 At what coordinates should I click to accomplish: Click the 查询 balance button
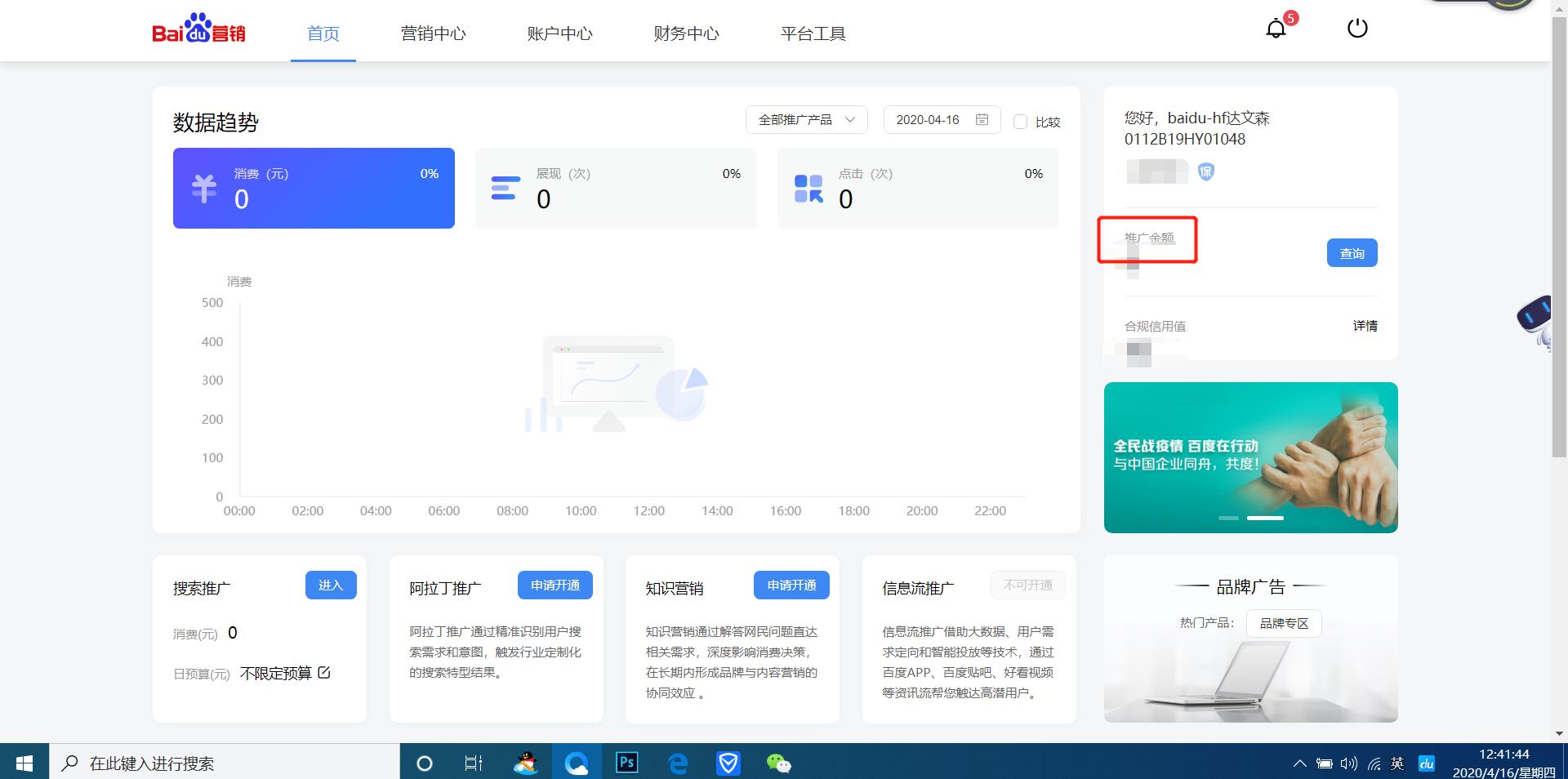(1352, 253)
